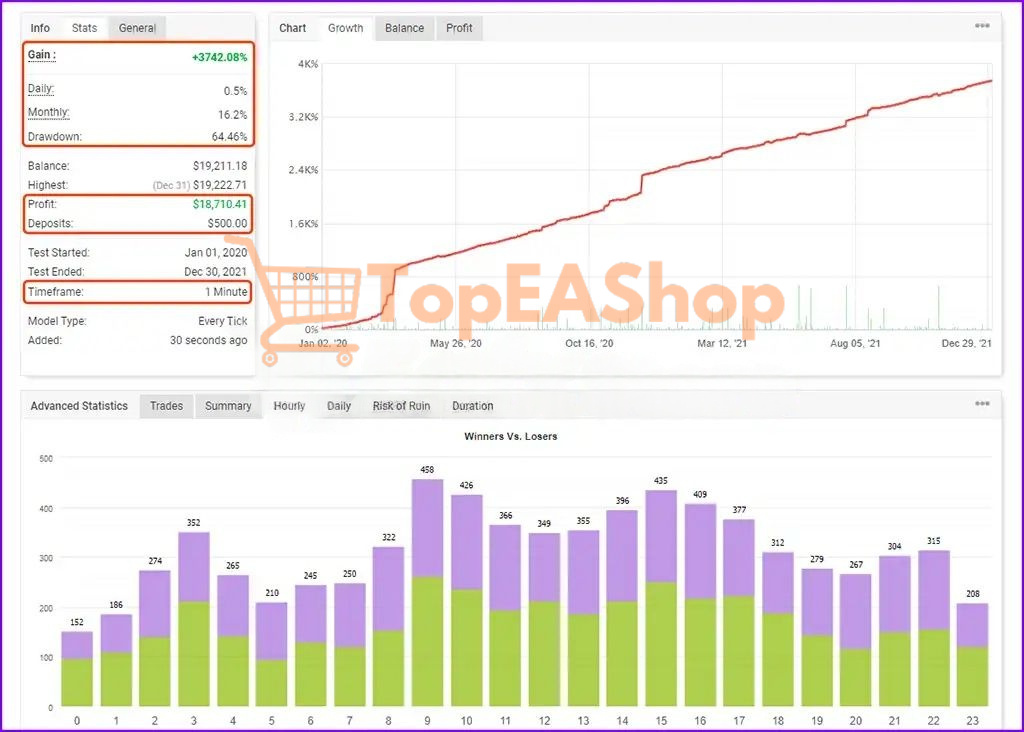The image size is (1024, 732).
Task: Click the Chart tab
Action: (x=293, y=28)
